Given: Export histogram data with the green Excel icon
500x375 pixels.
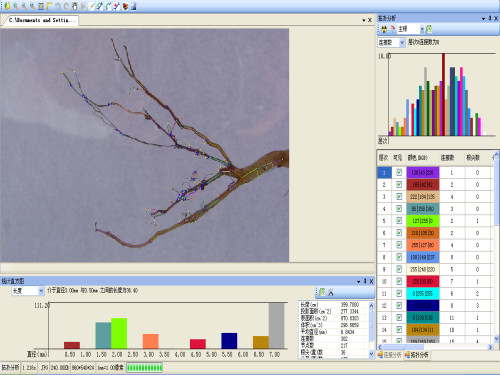Looking at the screenshot, I should (322, 292).
